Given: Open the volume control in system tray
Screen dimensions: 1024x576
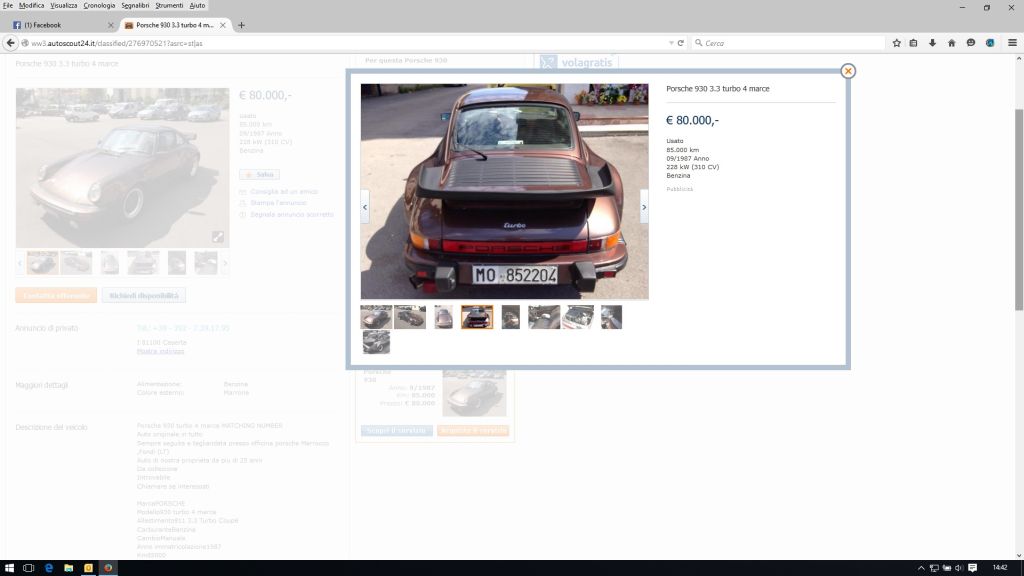Looking at the screenshot, I should pyautogui.click(x=959, y=568).
